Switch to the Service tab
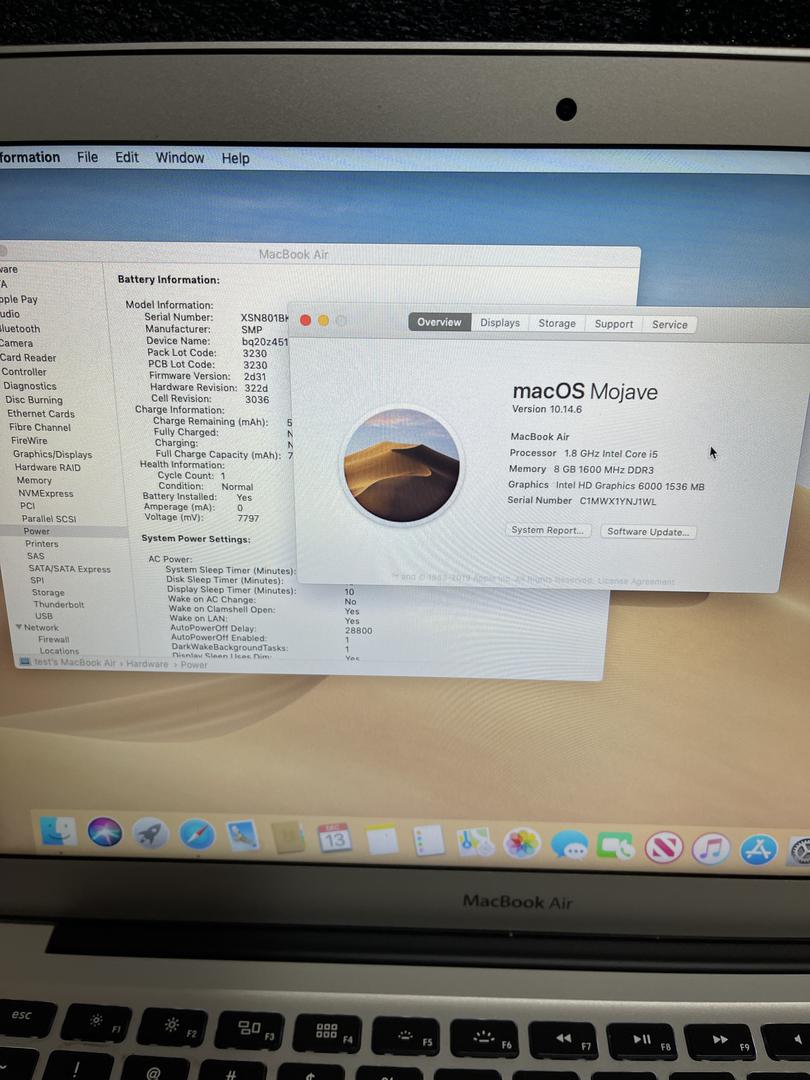The width and height of the screenshot is (810, 1080). click(669, 324)
